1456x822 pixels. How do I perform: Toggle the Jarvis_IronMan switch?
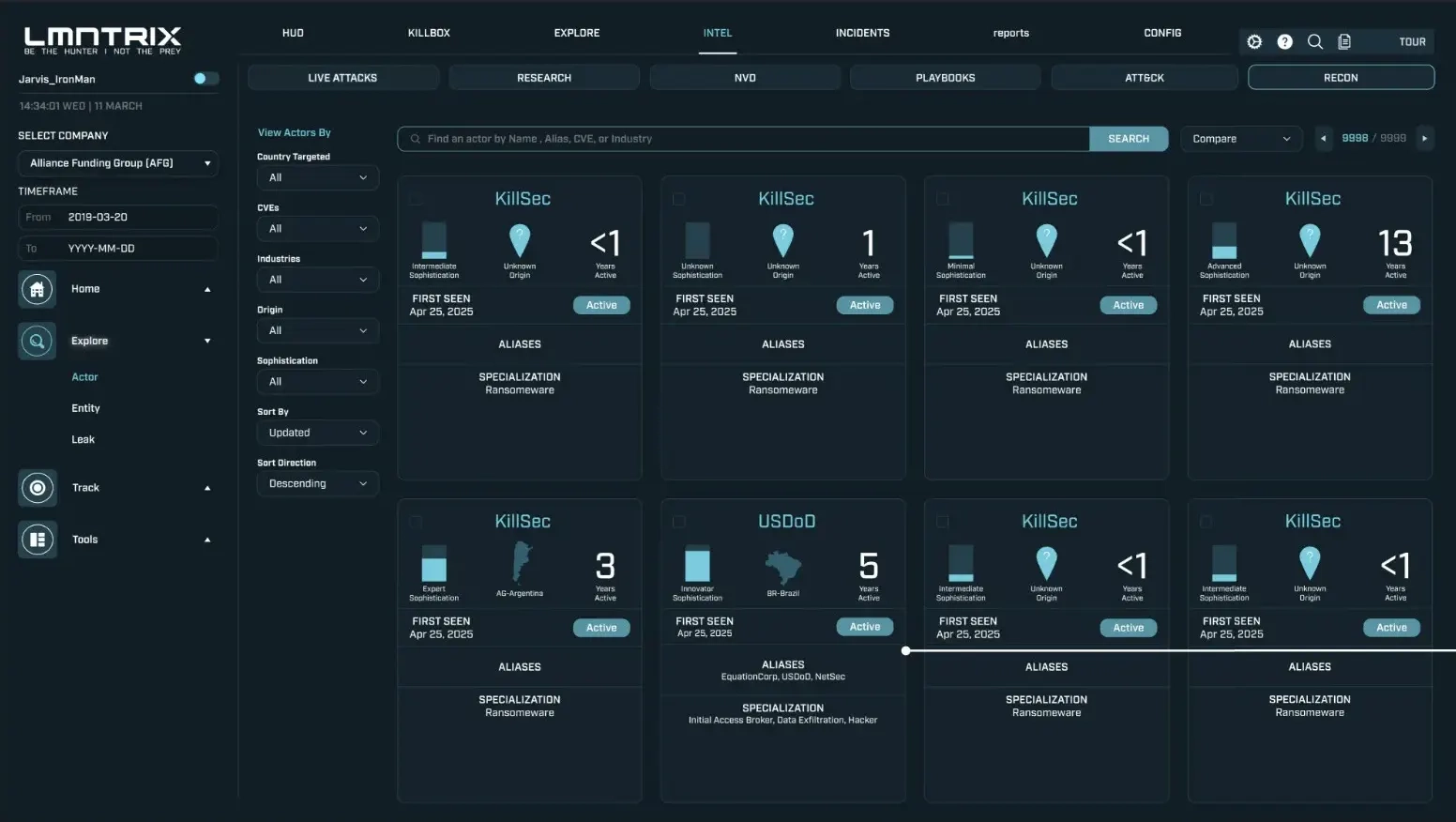pyautogui.click(x=205, y=79)
